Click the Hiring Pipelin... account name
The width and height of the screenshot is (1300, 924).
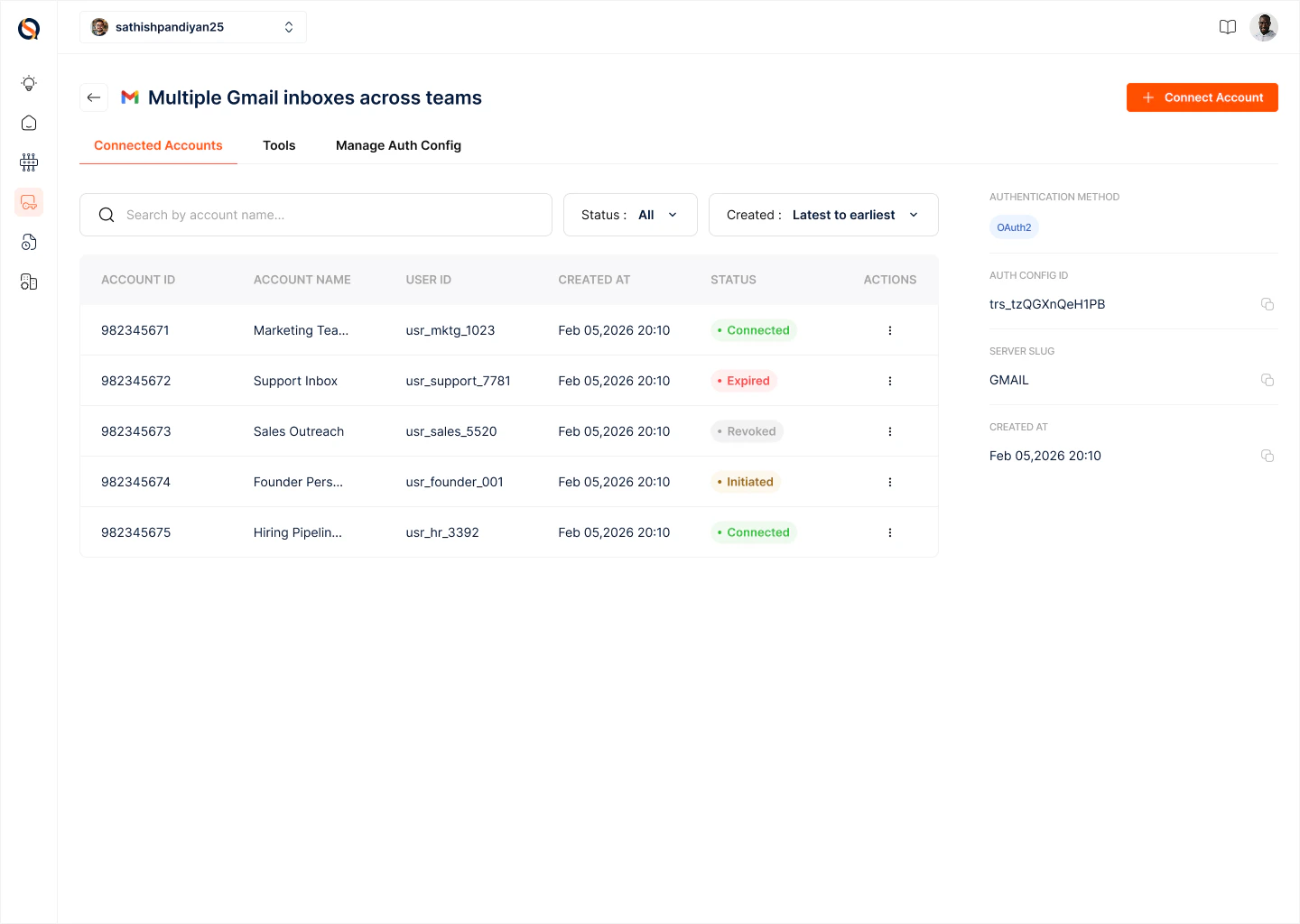(x=298, y=532)
